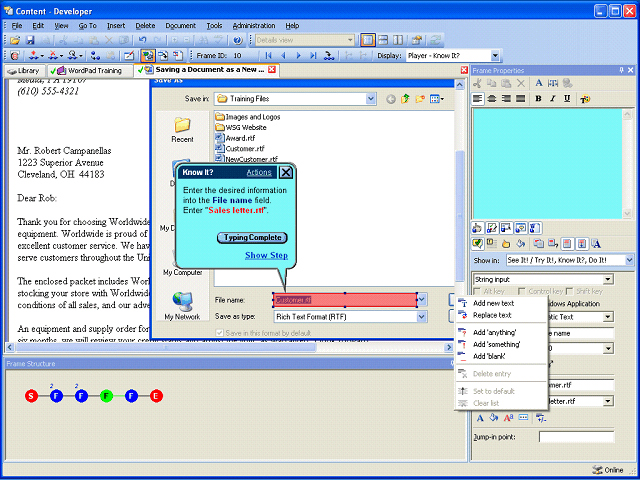
Task: Open the Details view dropdown in the toolbar
Action: pos(350,40)
